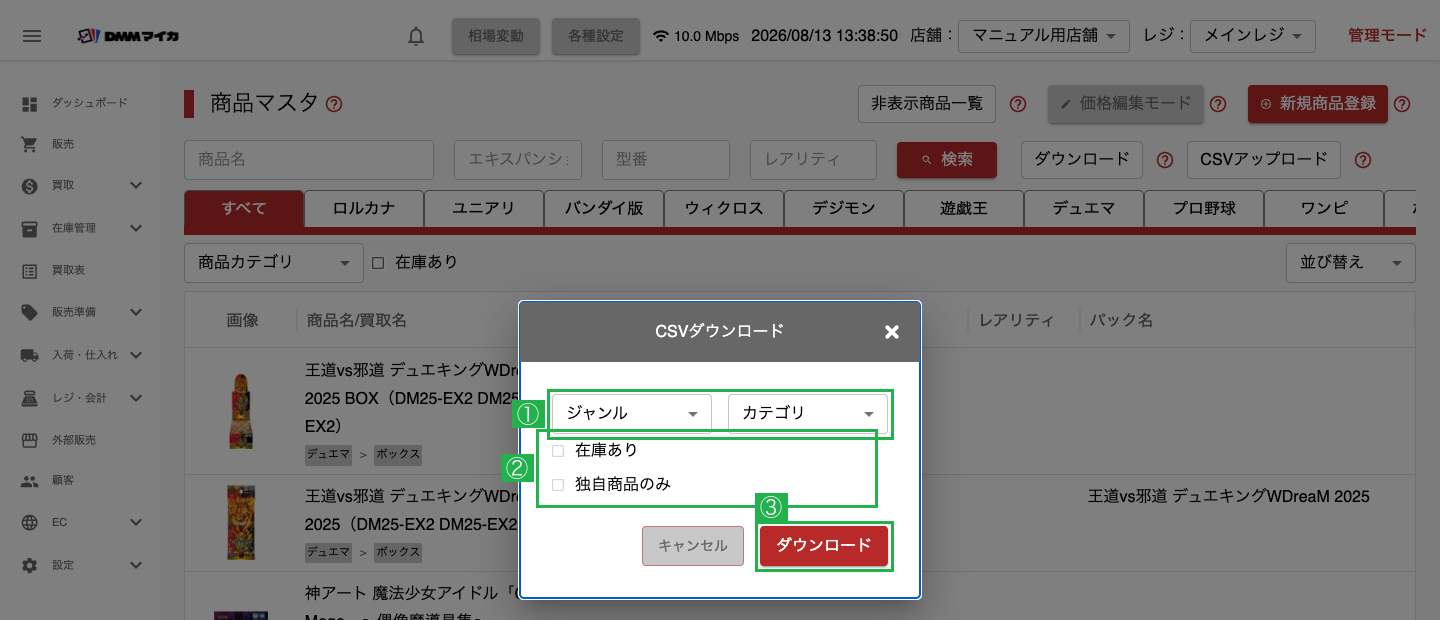This screenshot has height=620, width=1440.
Task: Open the ジャンル dropdown in dialog
Action: (x=632, y=413)
